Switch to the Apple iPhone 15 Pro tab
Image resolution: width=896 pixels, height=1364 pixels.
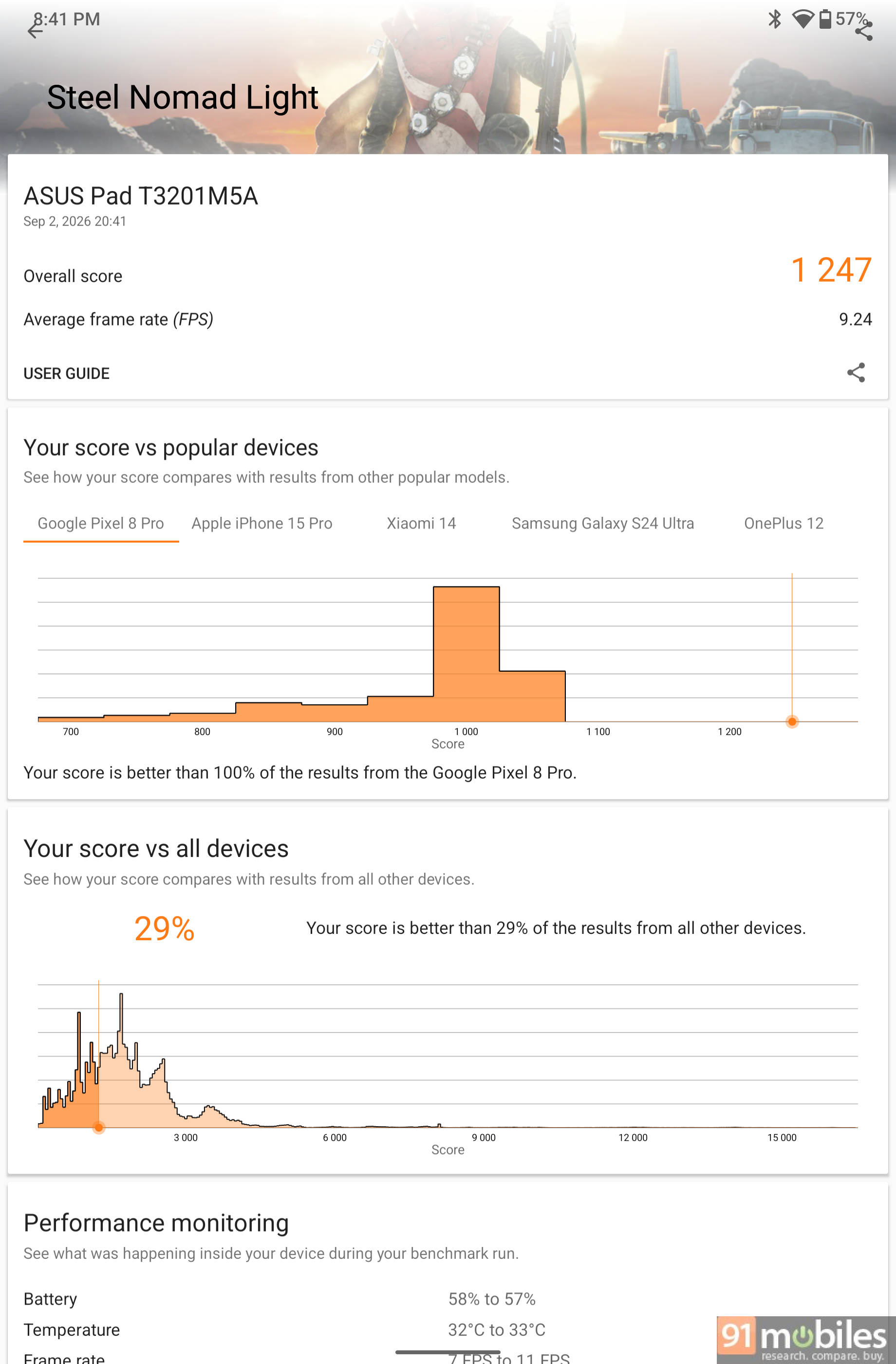(x=262, y=523)
